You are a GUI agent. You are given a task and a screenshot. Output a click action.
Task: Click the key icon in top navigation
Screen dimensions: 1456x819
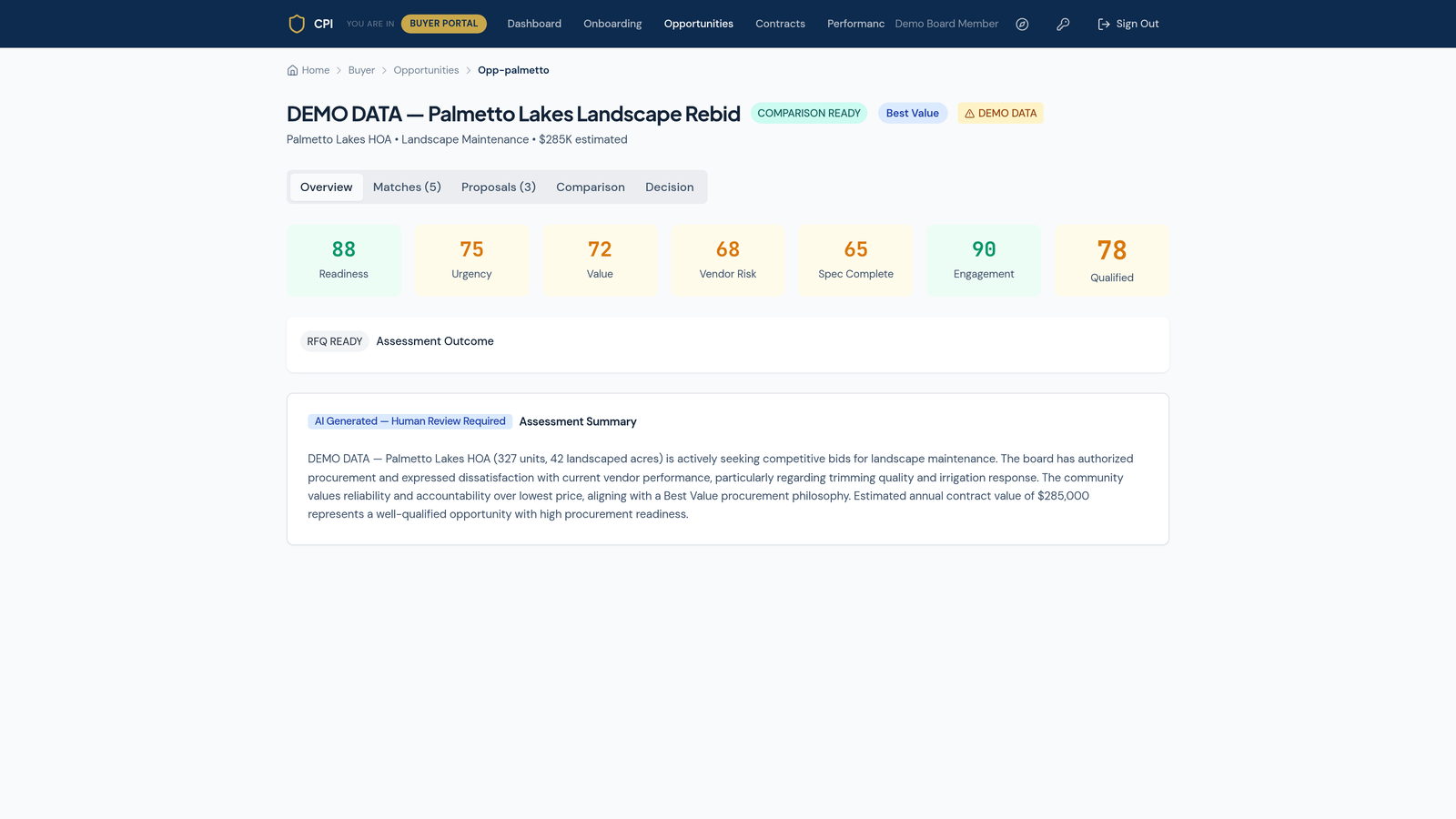[1063, 25]
